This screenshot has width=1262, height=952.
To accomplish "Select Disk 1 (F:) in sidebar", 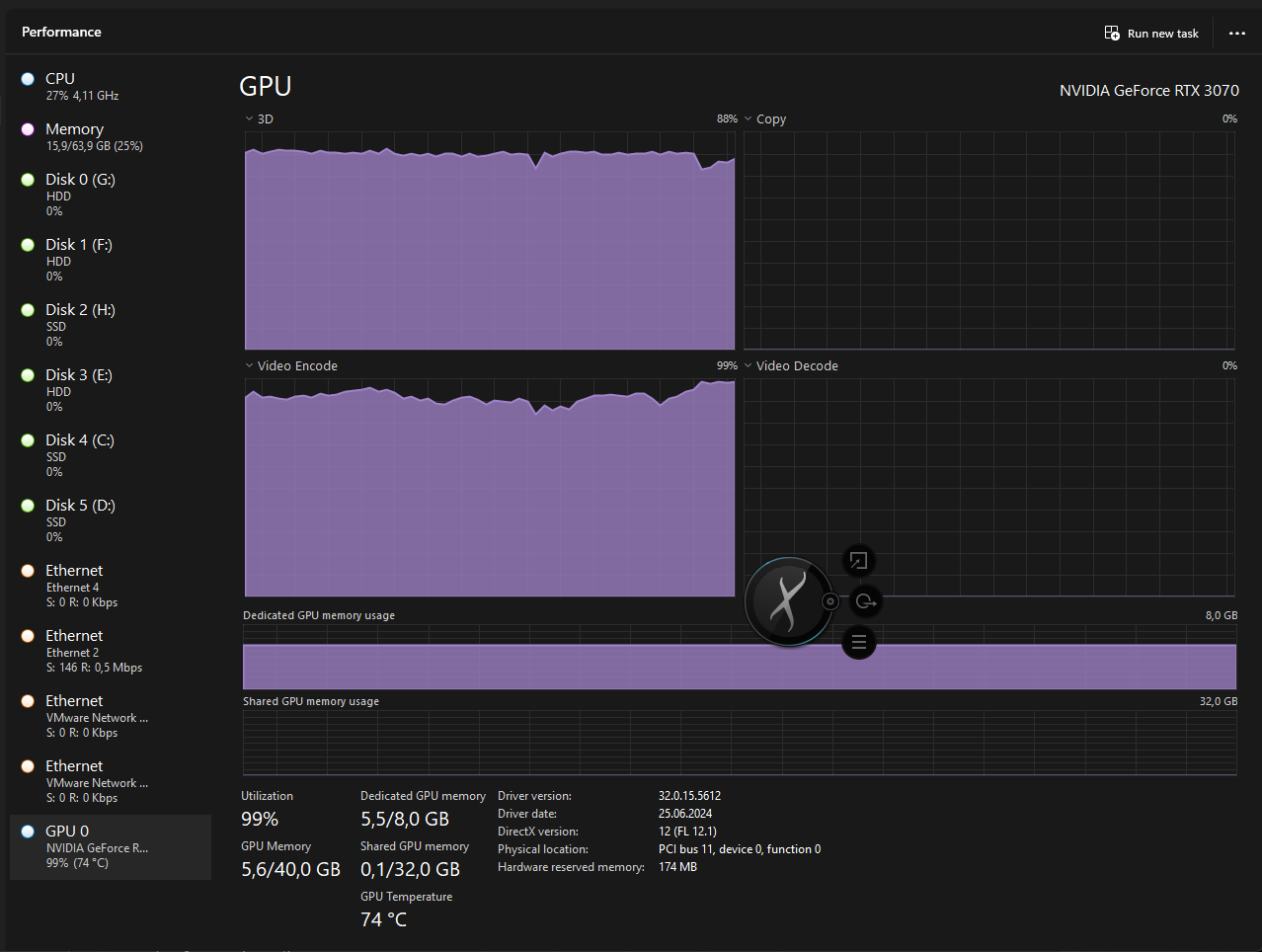I will (x=111, y=259).
